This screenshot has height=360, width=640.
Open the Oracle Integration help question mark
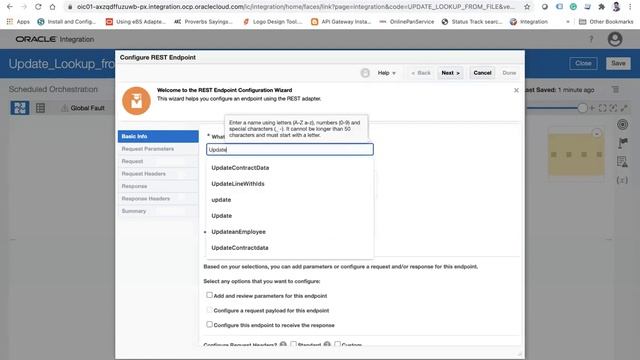pos(591,39)
